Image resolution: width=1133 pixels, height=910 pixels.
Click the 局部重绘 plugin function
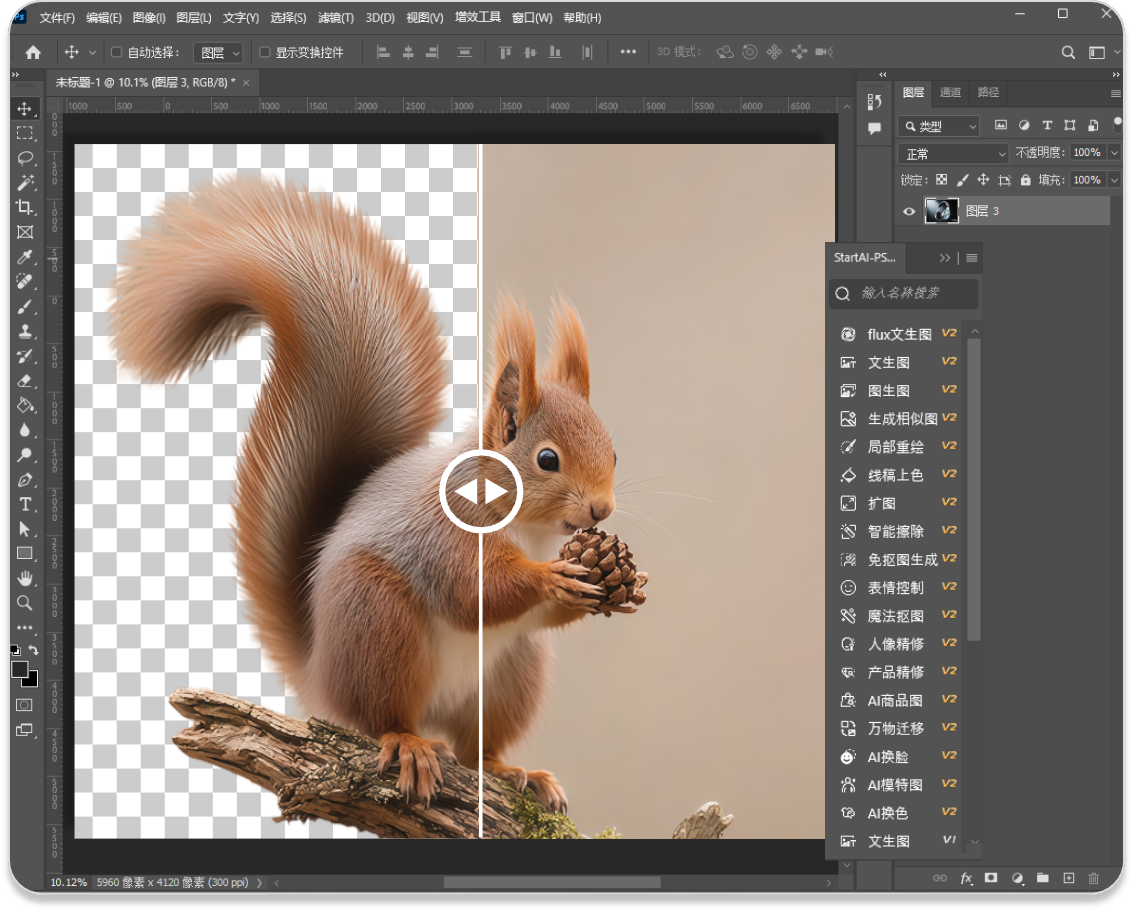point(895,447)
